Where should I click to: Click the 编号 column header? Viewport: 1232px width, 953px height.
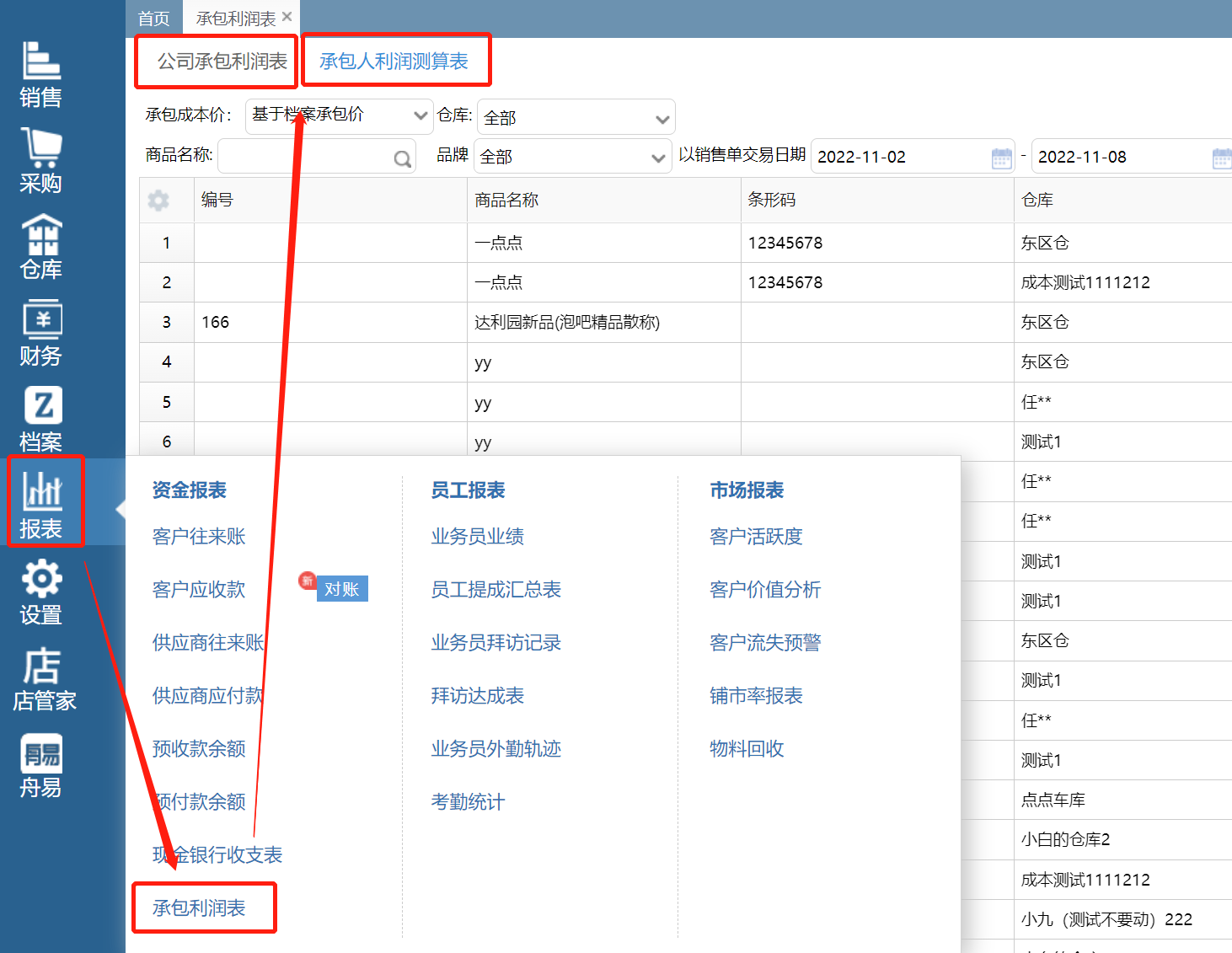pos(330,200)
